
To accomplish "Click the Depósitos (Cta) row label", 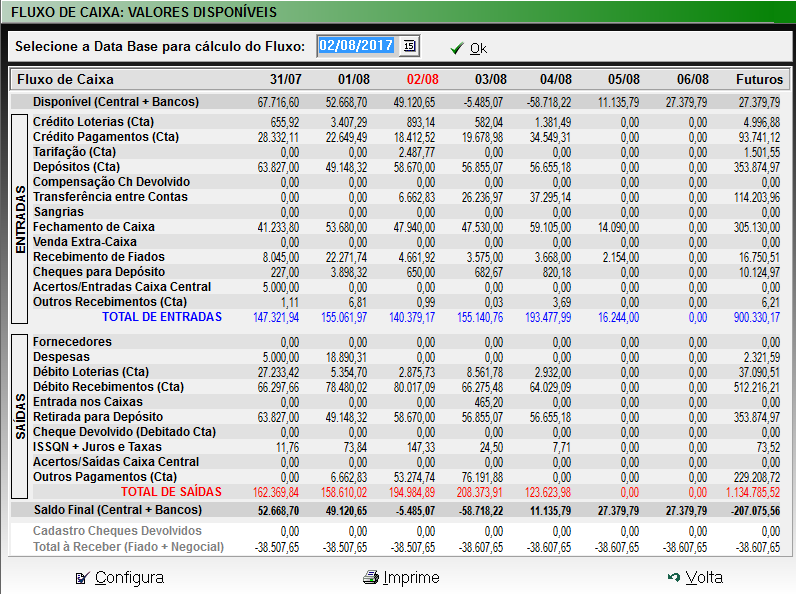I will [77, 167].
